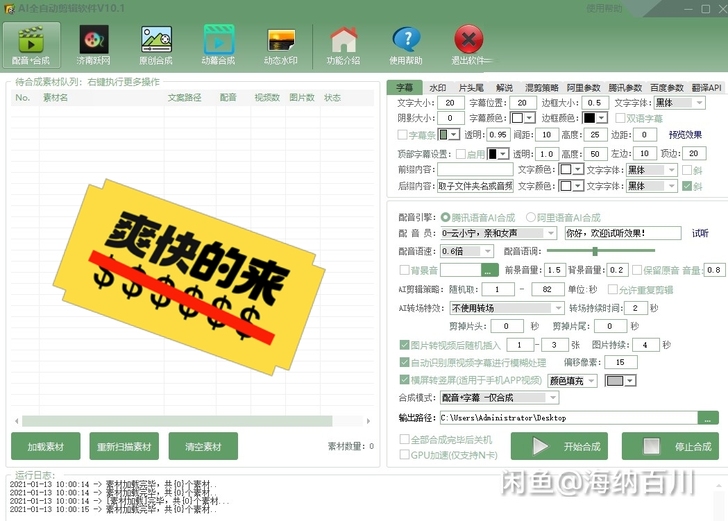Image resolution: width=728 pixels, height=521 pixels.
Task: Open the 济南跃网 toolbar icon
Action: tap(94, 45)
